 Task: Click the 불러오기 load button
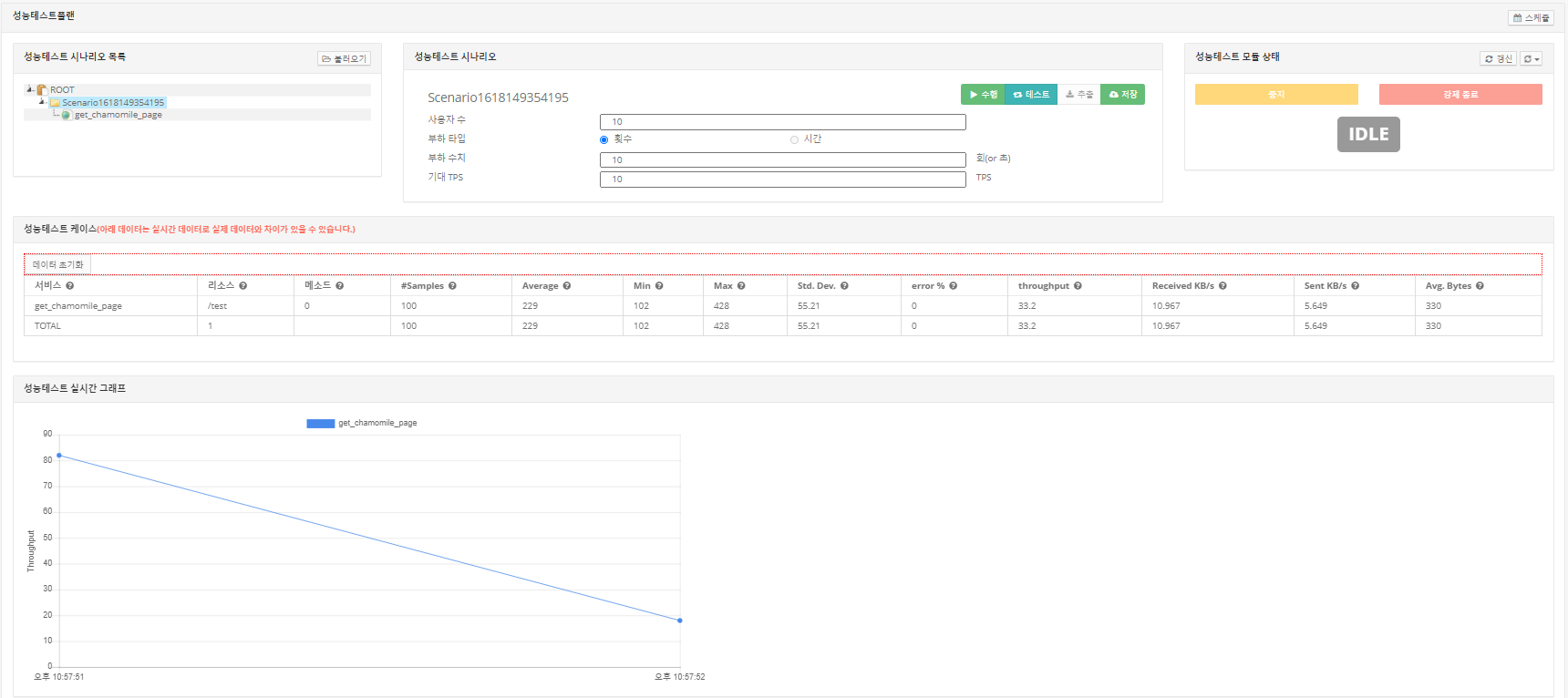[x=344, y=58]
